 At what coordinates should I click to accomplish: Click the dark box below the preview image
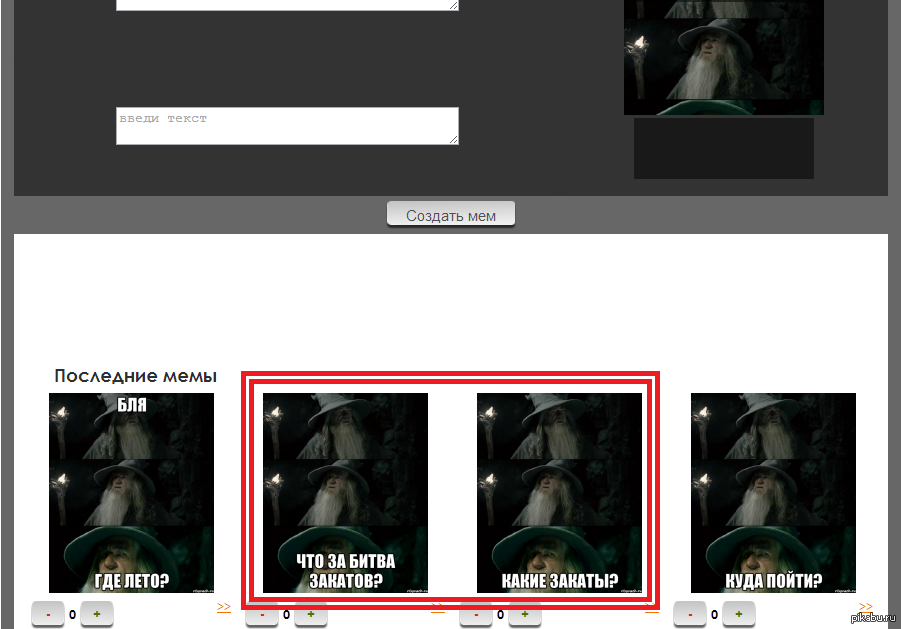point(723,148)
